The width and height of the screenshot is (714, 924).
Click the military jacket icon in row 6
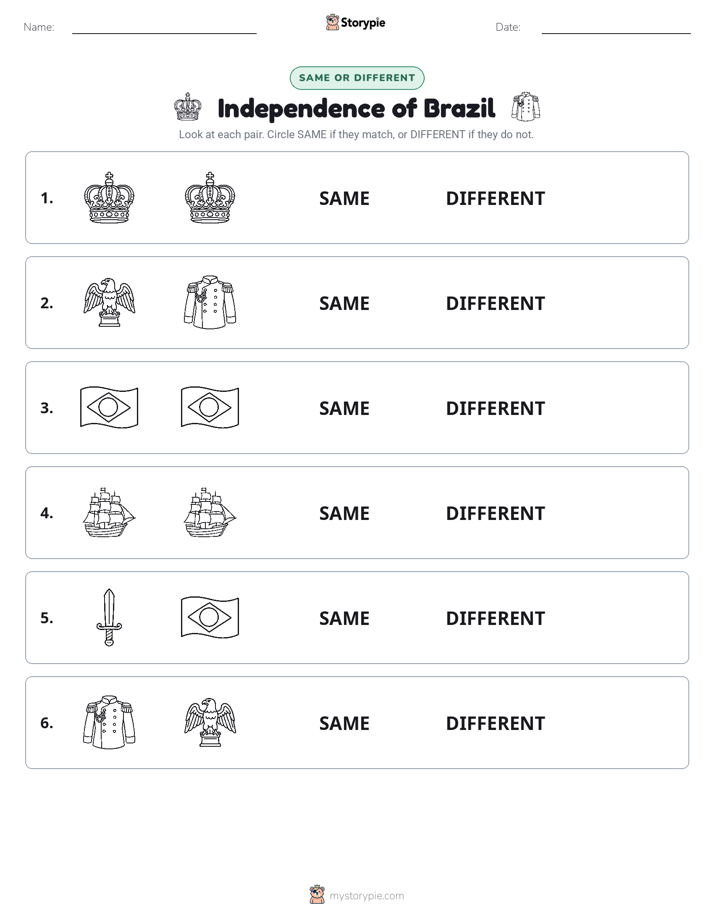click(109, 722)
